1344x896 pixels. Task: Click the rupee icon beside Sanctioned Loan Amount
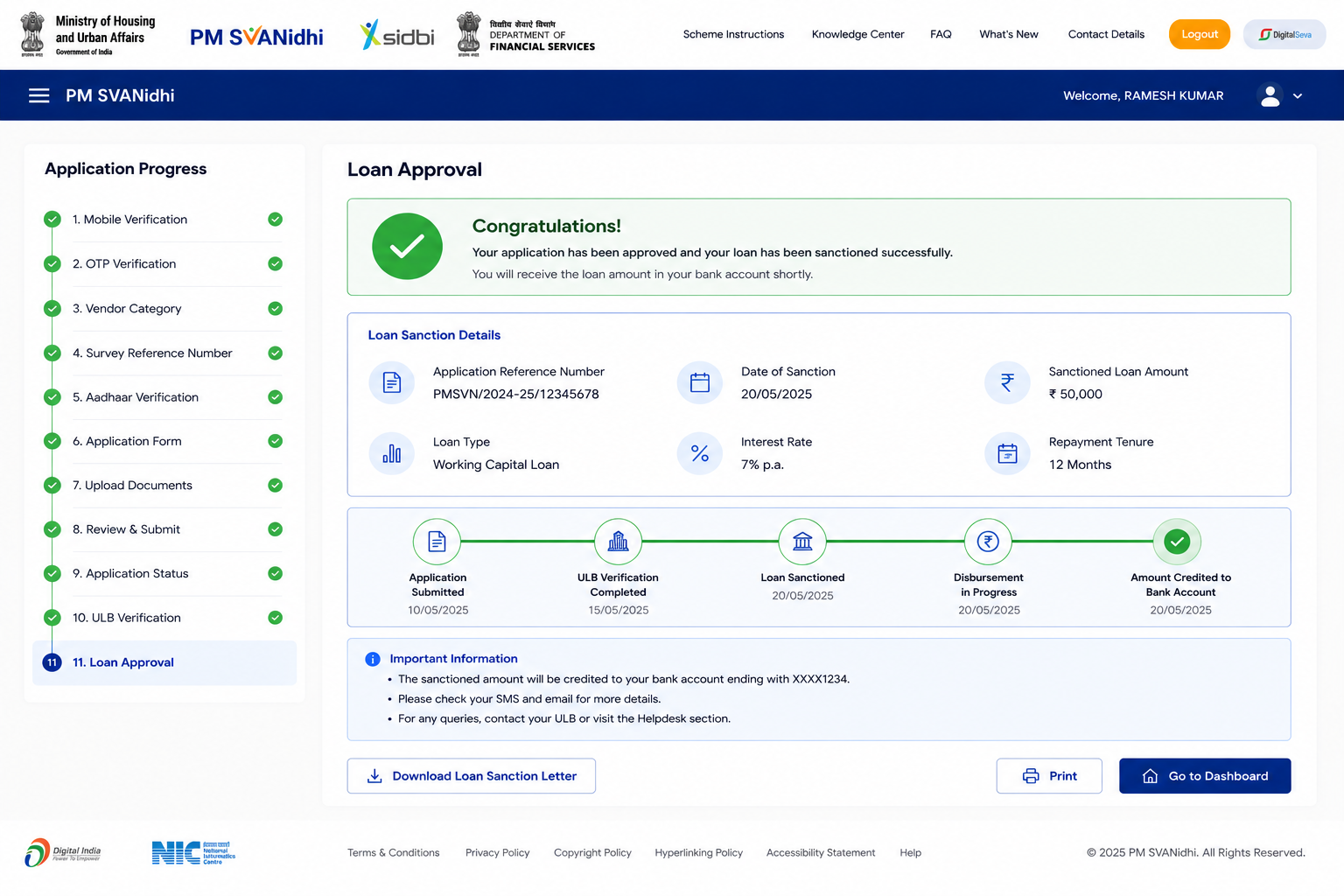point(1007,382)
